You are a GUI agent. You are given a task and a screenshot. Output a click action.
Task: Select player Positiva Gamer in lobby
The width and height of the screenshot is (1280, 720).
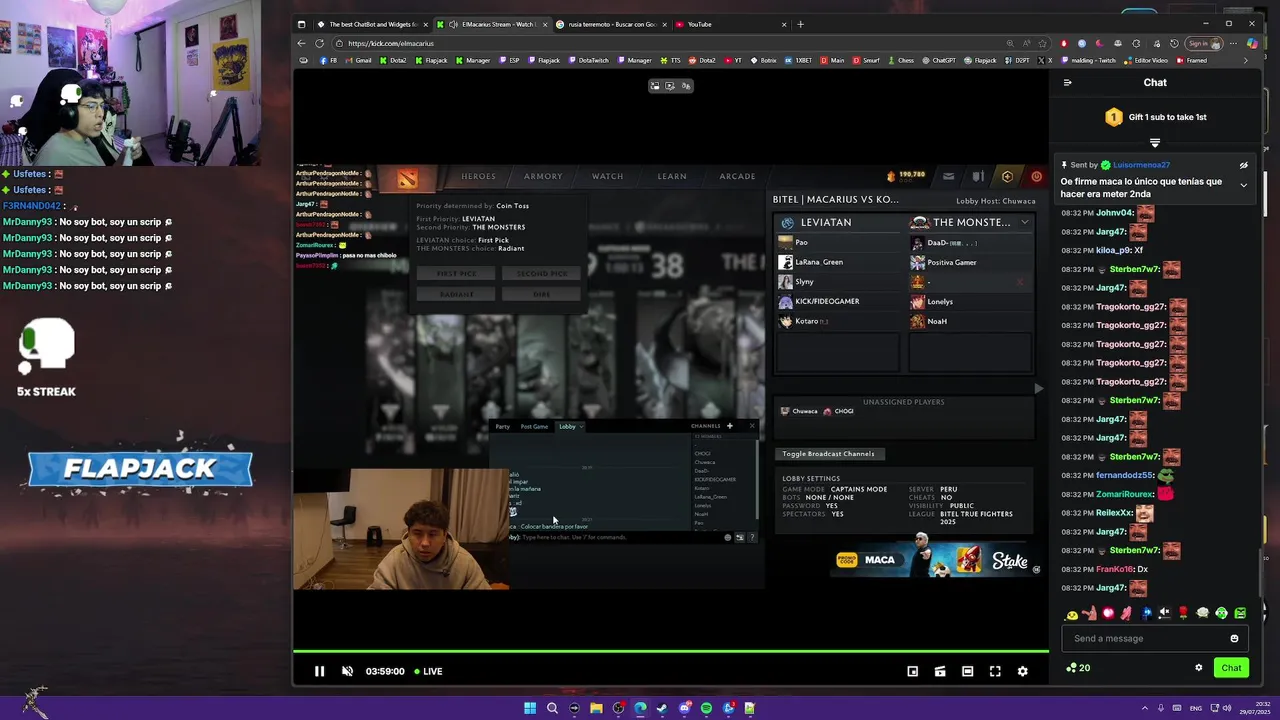pyautogui.click(x=951, y=262)
